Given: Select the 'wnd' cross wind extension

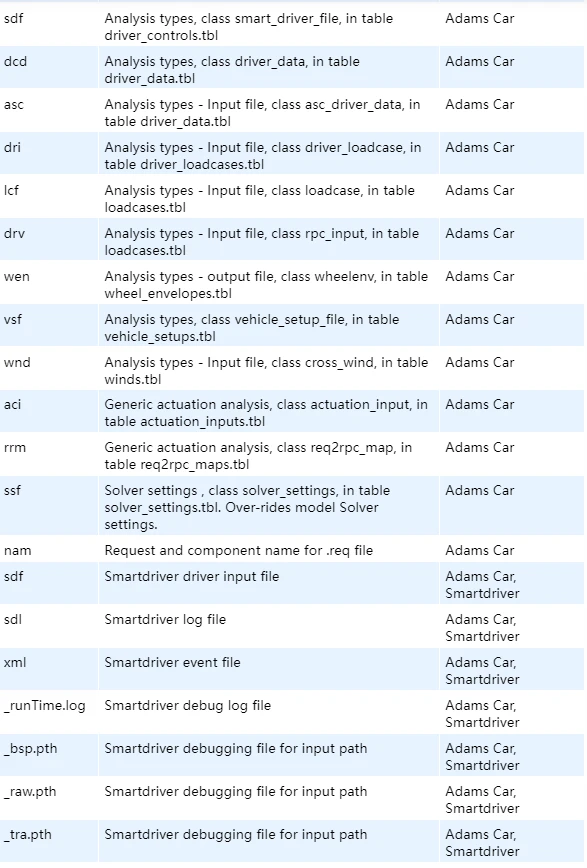Looking at the screenshot, I should [x=17, y=363].
